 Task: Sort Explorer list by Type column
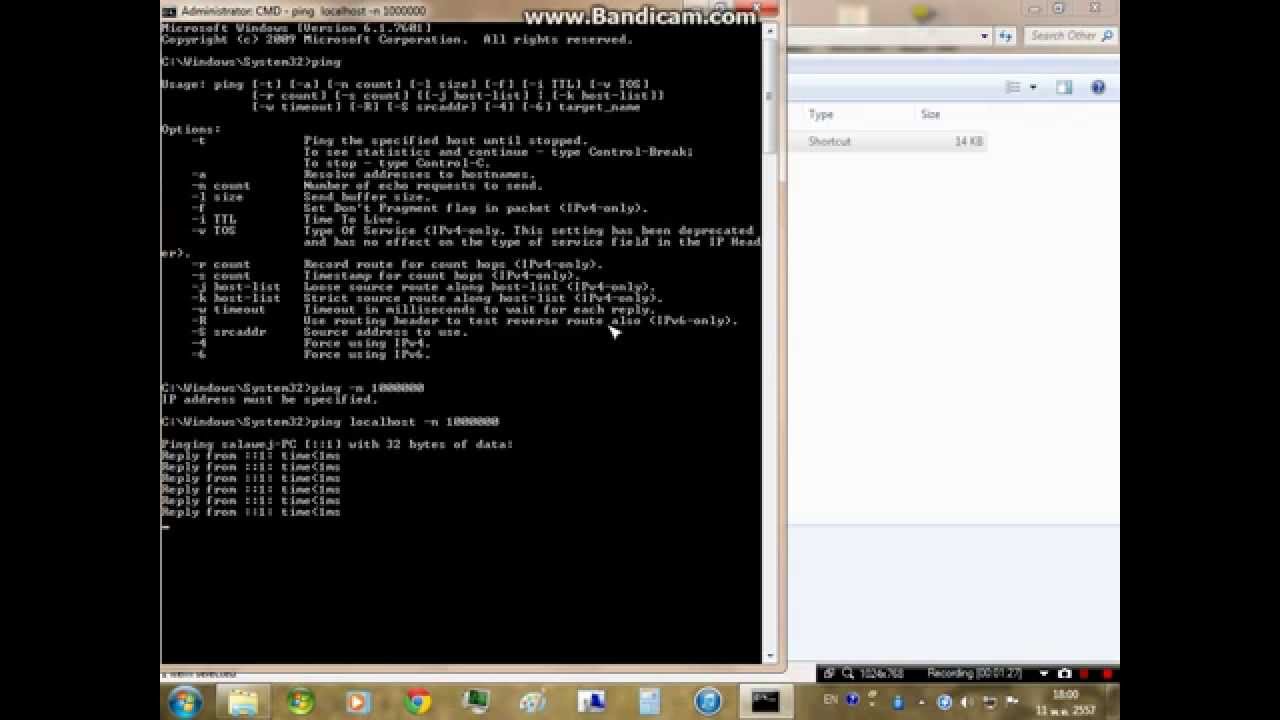pyautogui.click(x=821, y=114)
